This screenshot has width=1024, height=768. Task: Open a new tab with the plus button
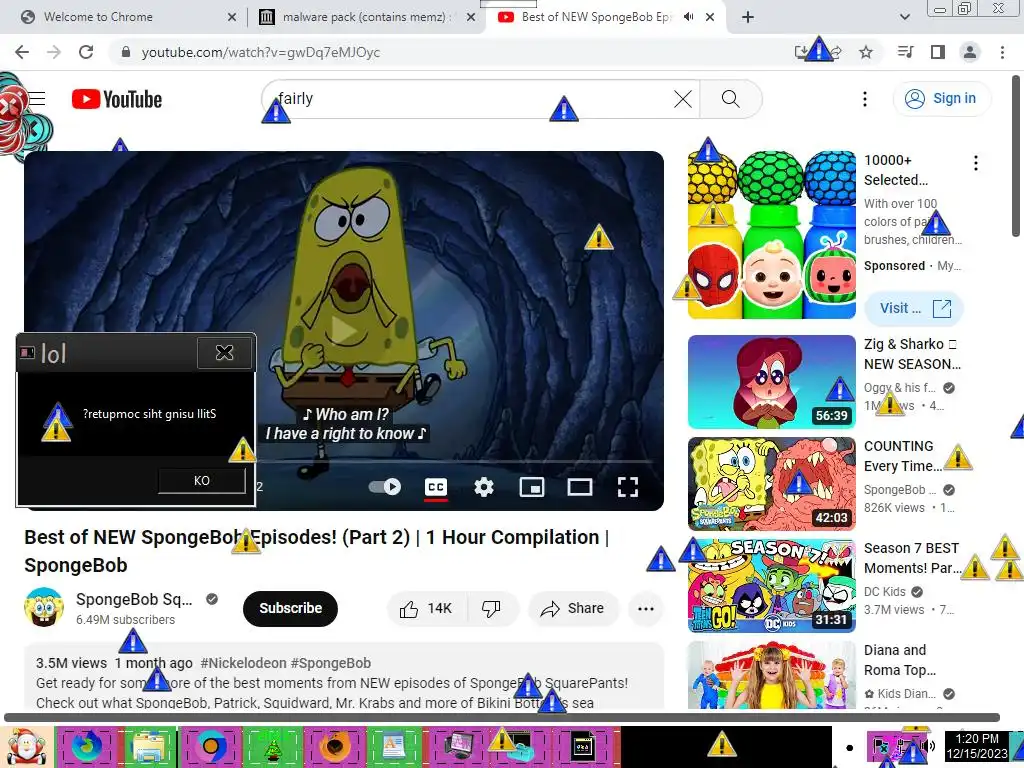coord(748,17)
